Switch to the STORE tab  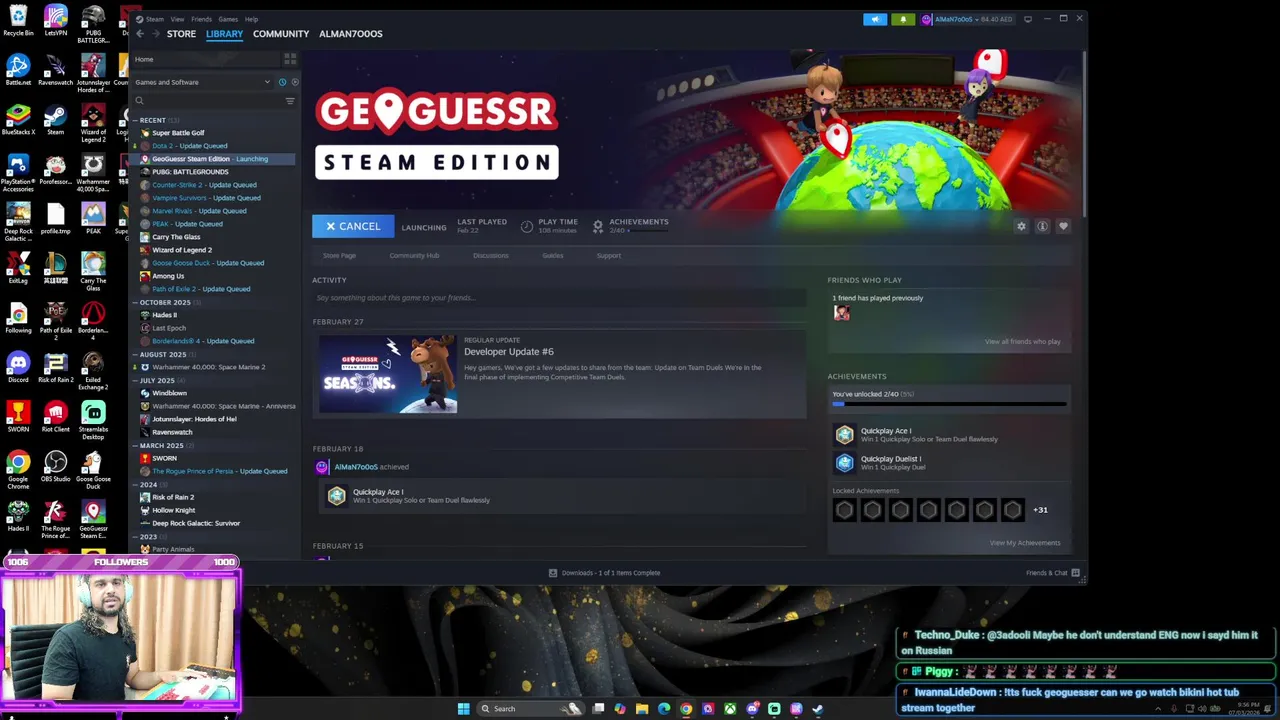click(181, 34)
